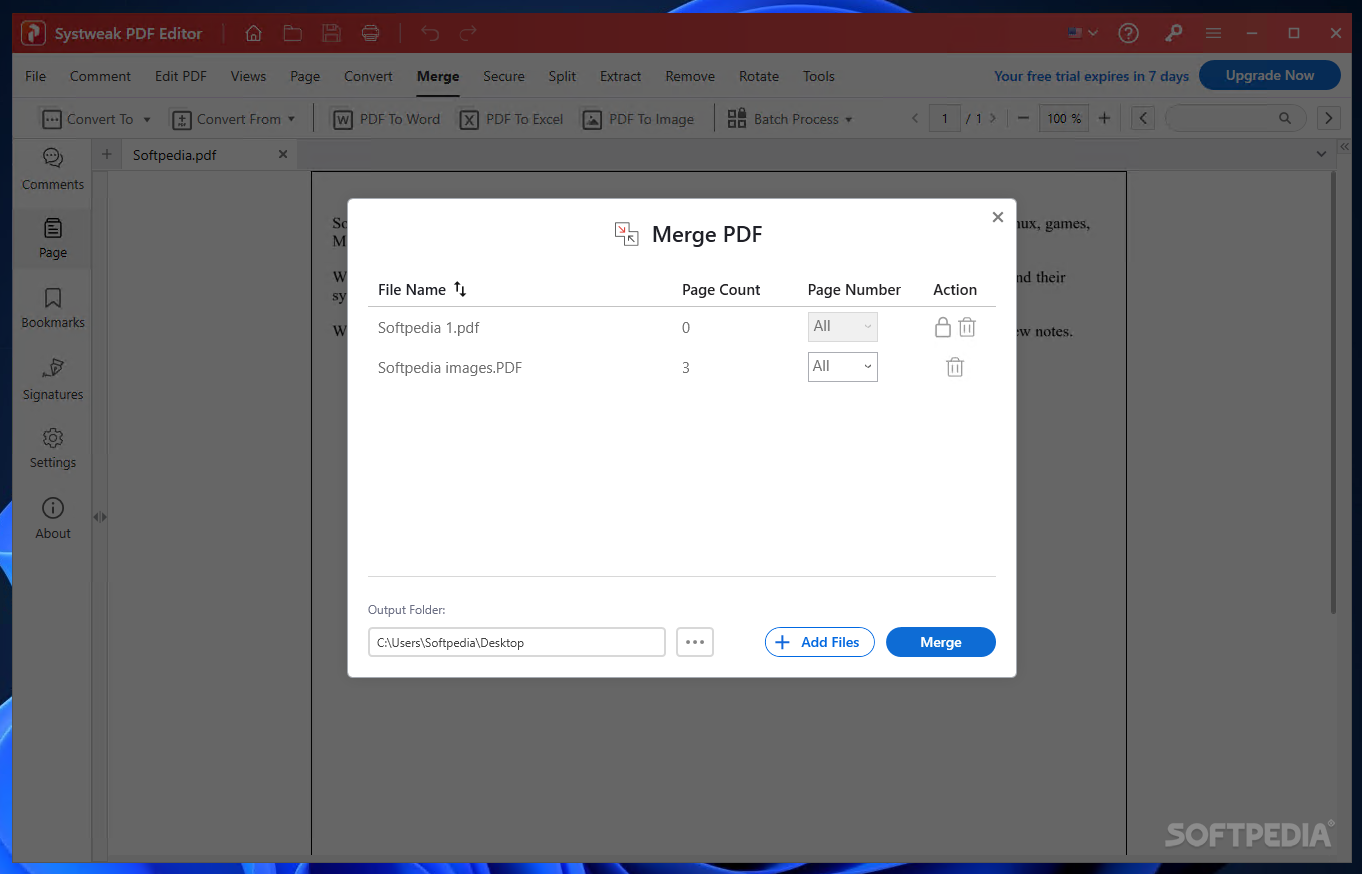
Task: Click next search result arrow
Action: (1329, 118)
